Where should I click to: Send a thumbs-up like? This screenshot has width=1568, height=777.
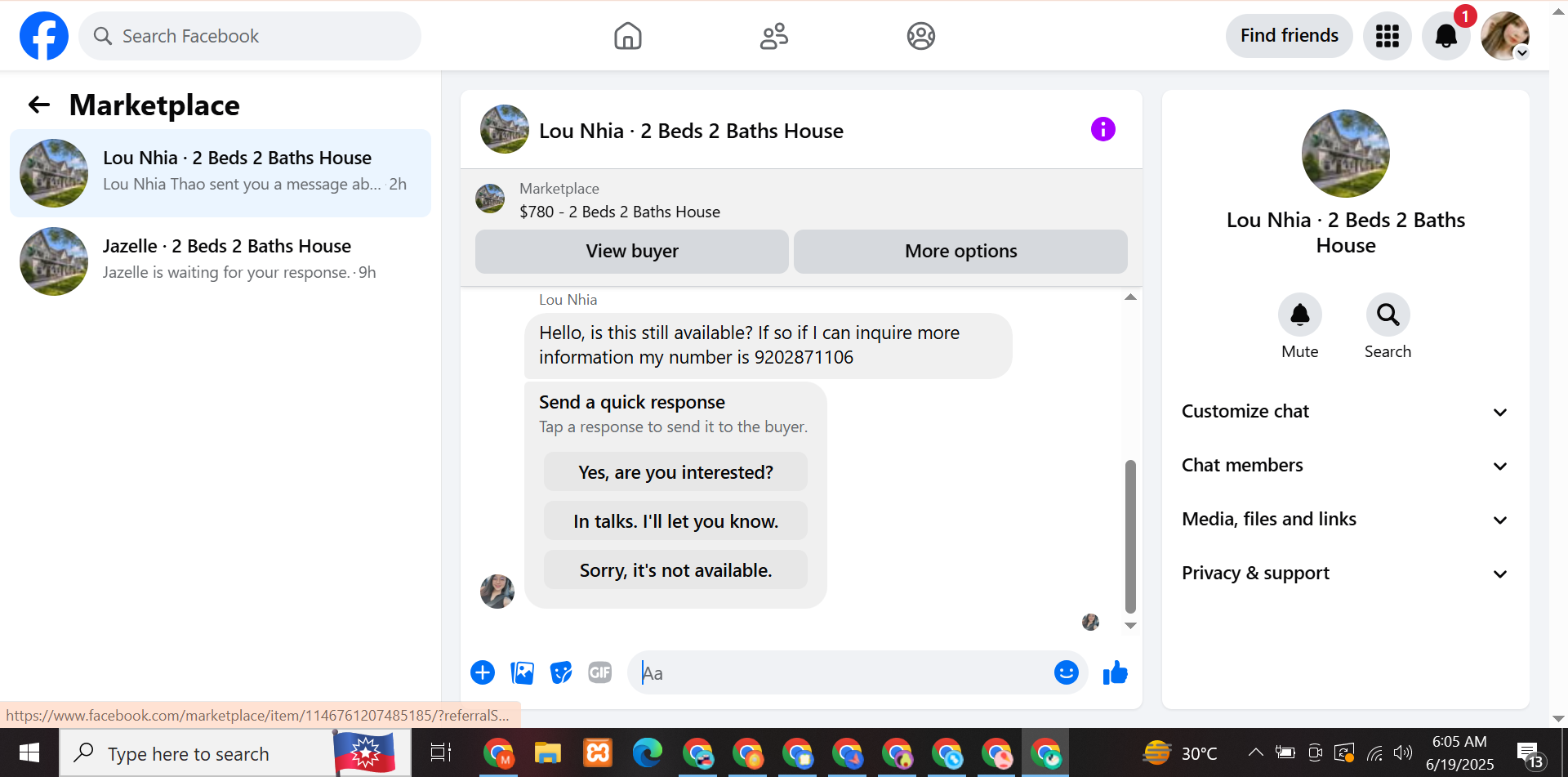point(1115,672)
